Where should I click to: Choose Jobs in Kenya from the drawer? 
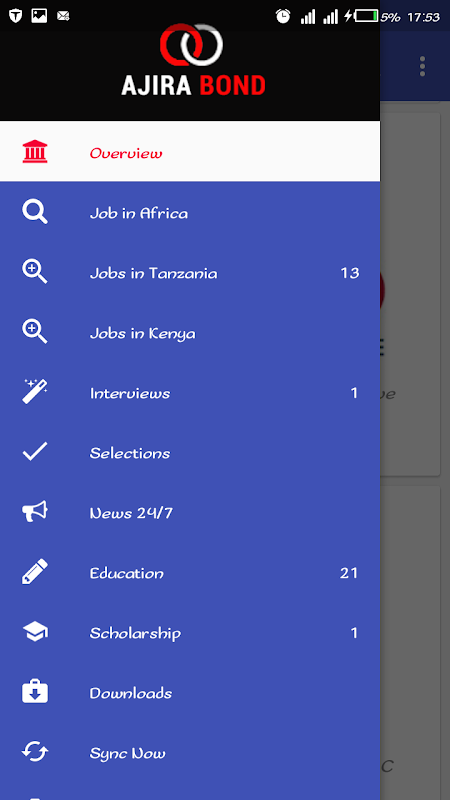point(190,333)
